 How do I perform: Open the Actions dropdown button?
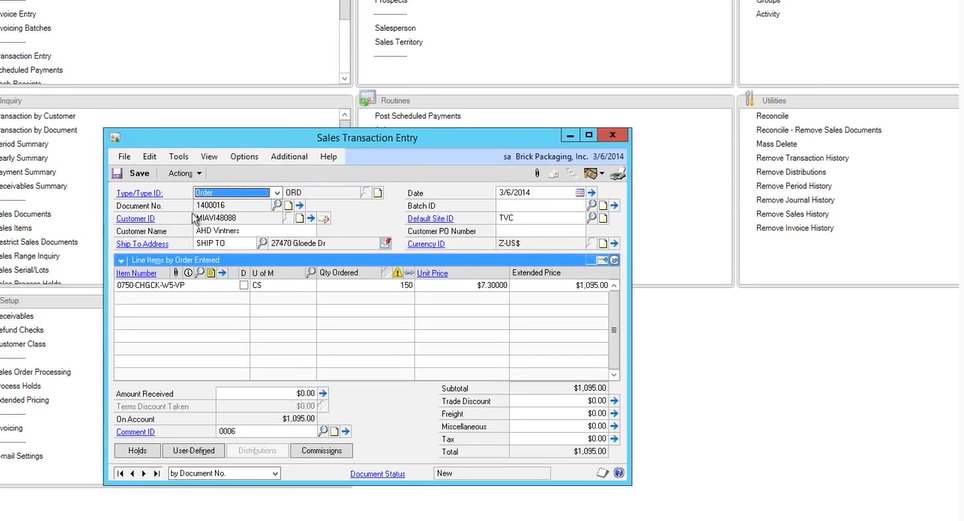[185, 173]
